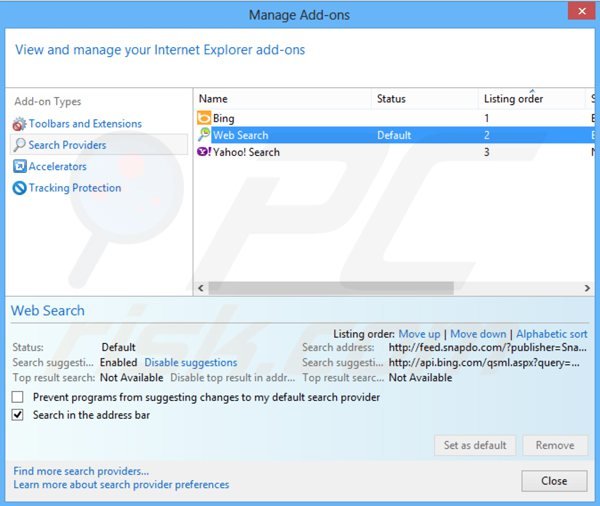This screenshot has width=600, height=506.
Task: Click the feed.snapdo.com search address text
Action: [x=488, y=348]
